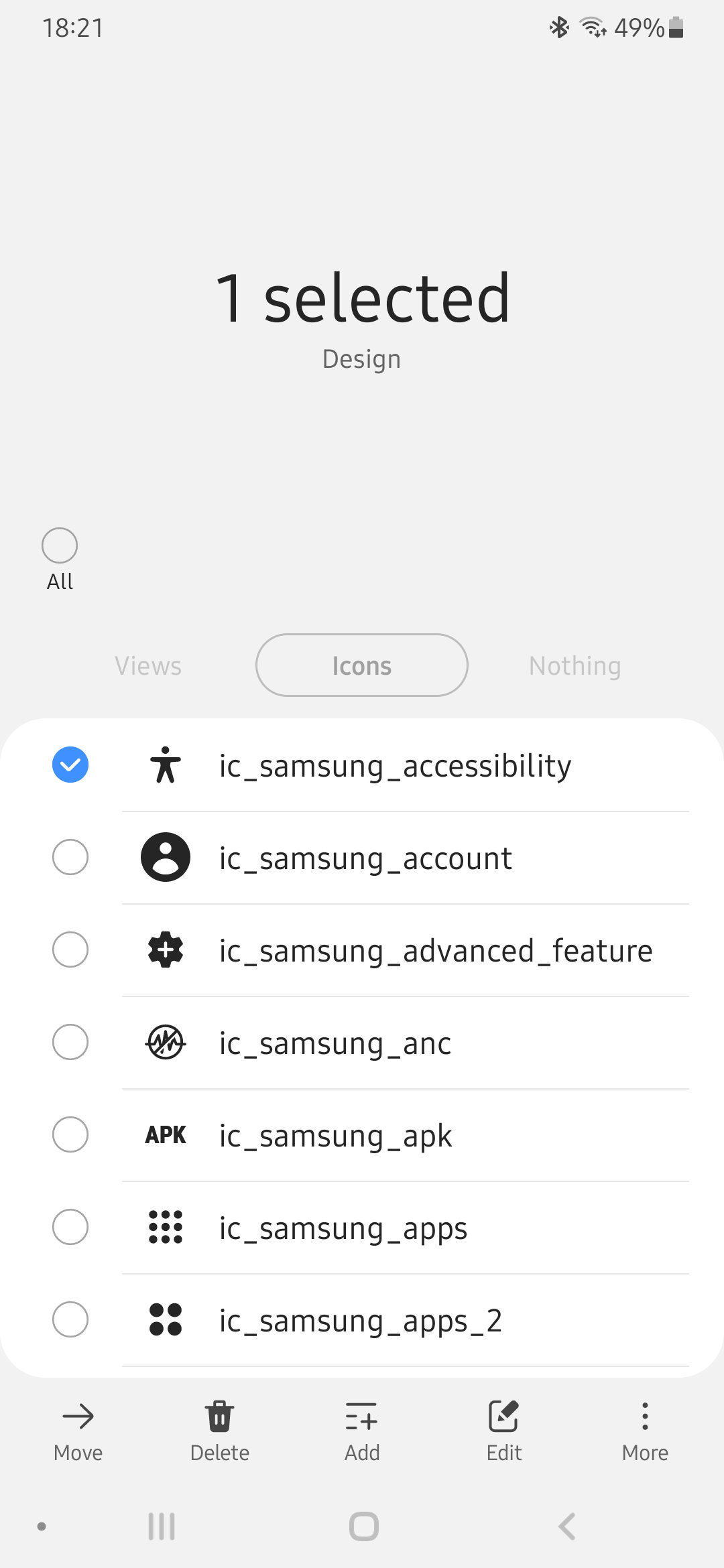Screen dimensions: 724x1568
Task: Tap the ic_samsung_anc waveform icon
Action: pos(166,1042)
